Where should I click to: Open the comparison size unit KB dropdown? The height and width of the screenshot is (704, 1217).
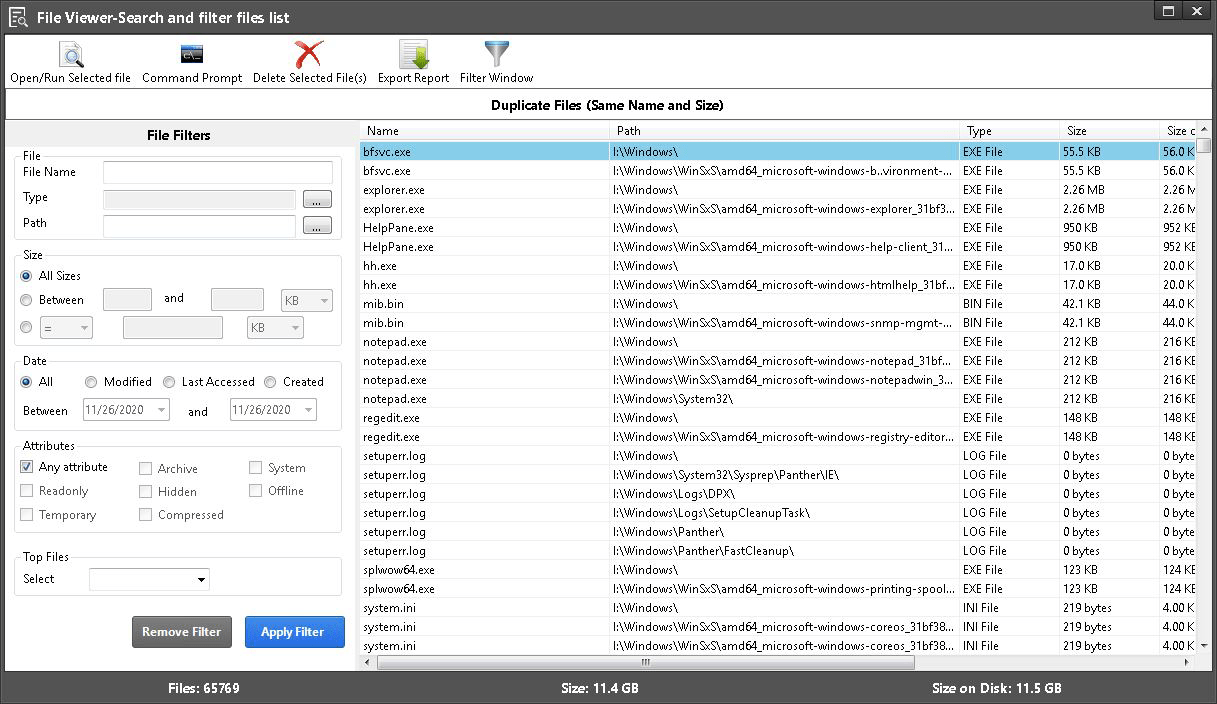(x=275, y=327)
